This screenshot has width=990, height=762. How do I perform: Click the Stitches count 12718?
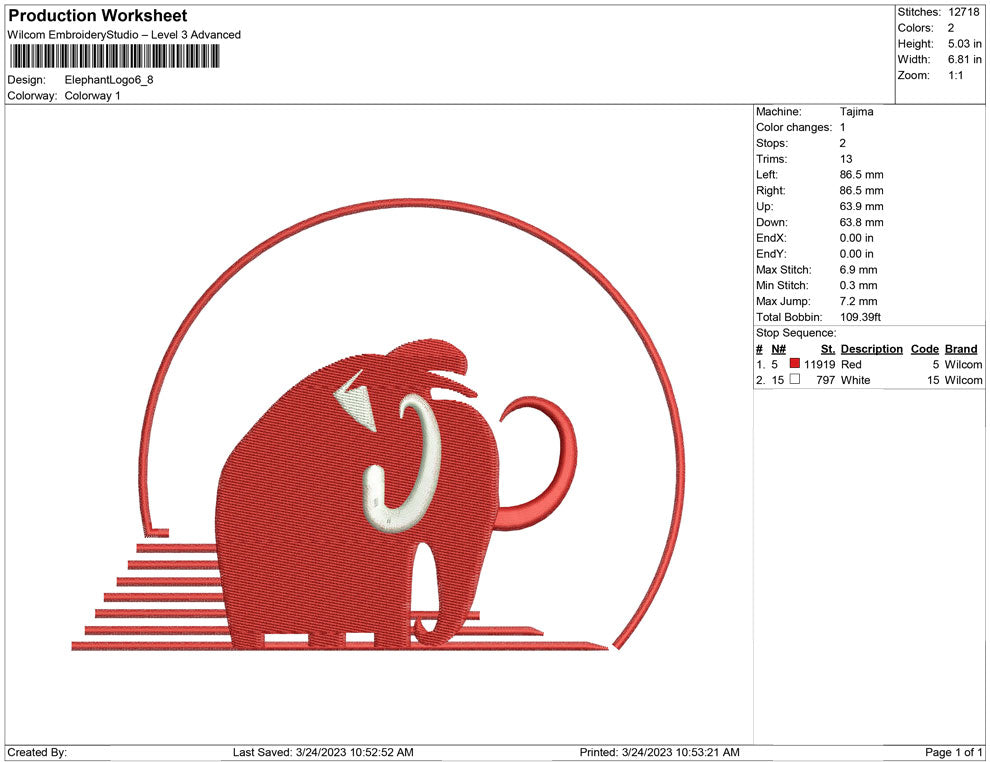[963, 10]
